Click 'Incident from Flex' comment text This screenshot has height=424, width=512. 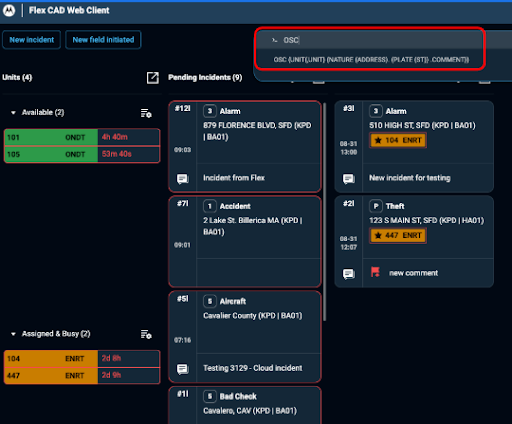pos(234,178)
